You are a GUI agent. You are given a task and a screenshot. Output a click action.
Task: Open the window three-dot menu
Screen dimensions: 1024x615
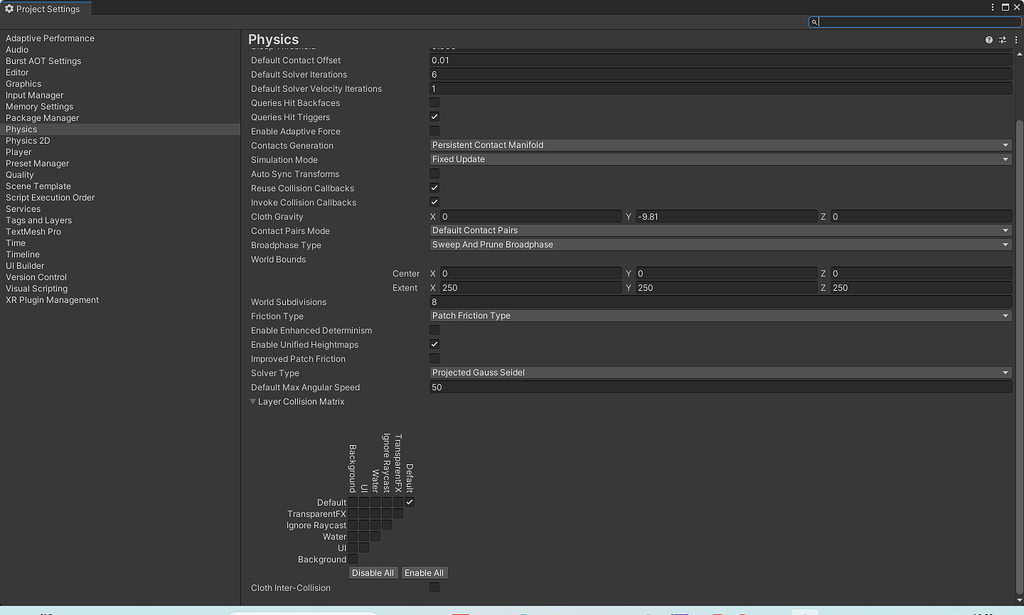pos(992,7)
